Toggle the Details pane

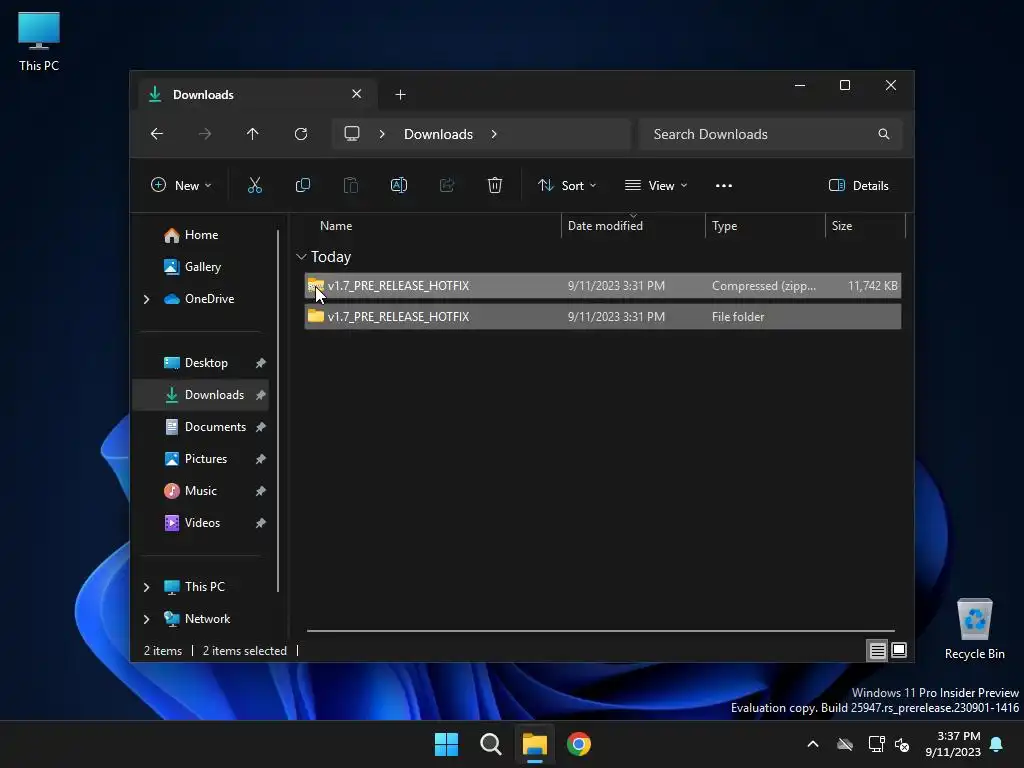858,185
